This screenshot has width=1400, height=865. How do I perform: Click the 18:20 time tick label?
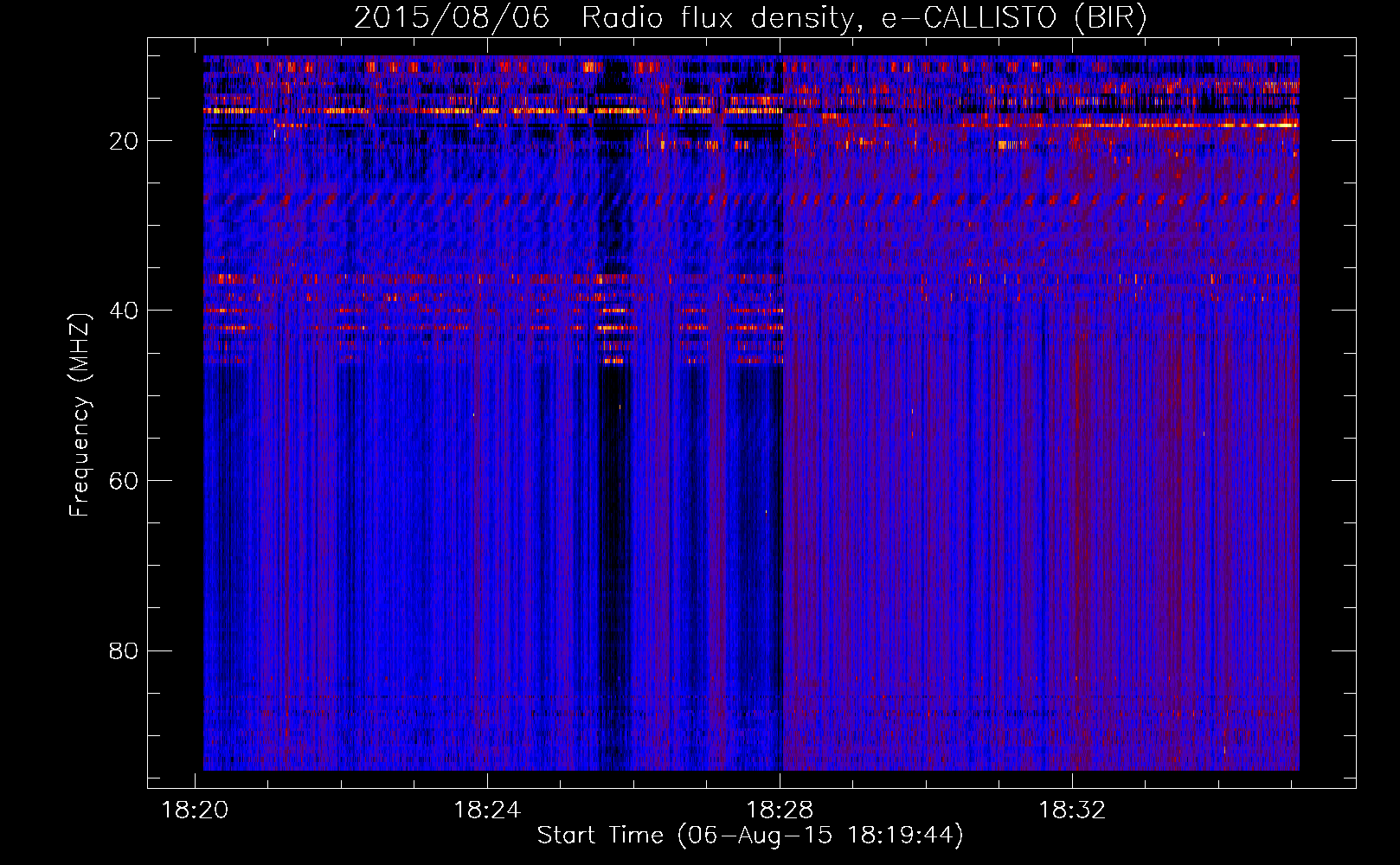tap(196, 810)
